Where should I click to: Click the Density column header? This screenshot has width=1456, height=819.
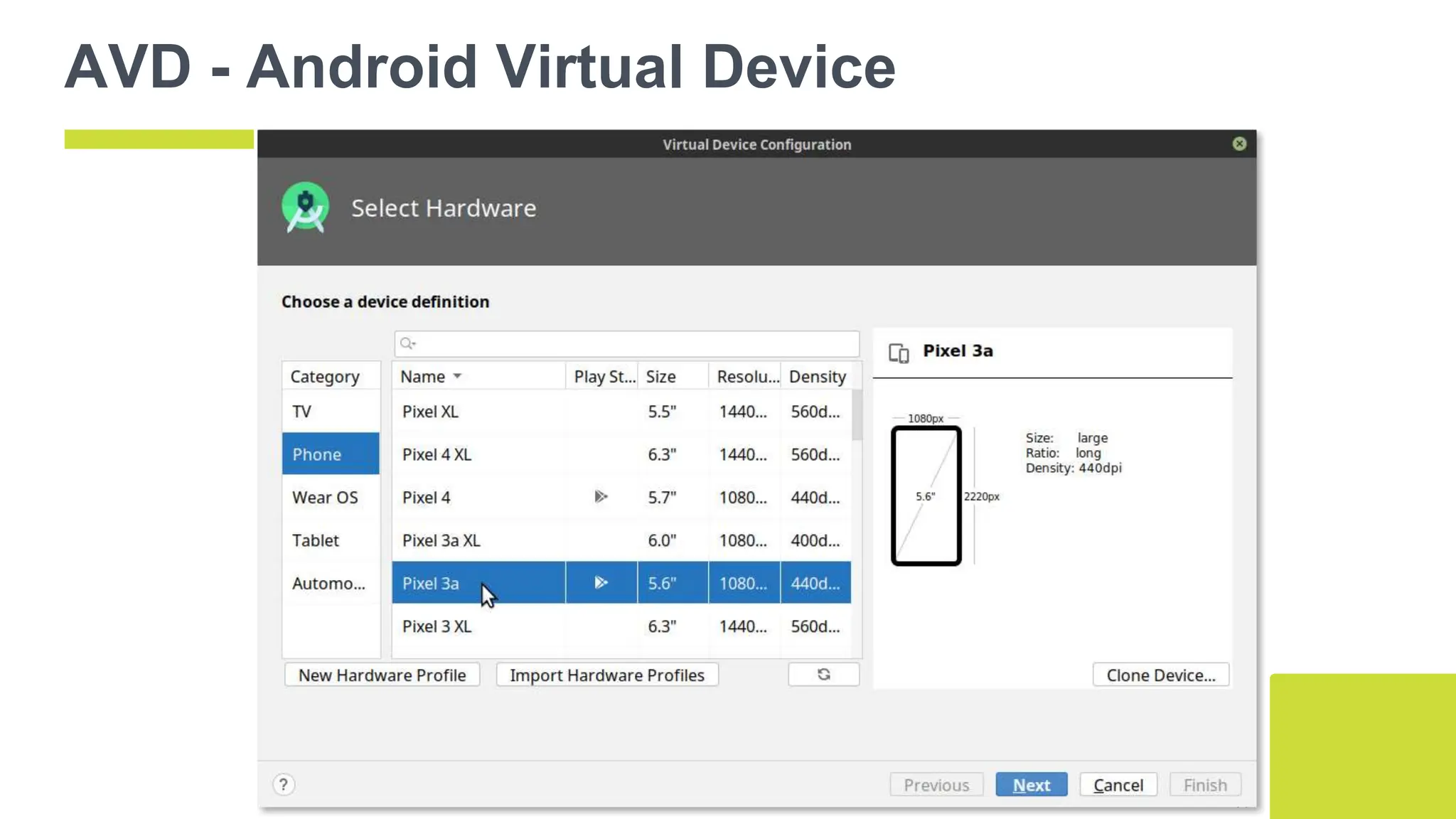point(816,376)
